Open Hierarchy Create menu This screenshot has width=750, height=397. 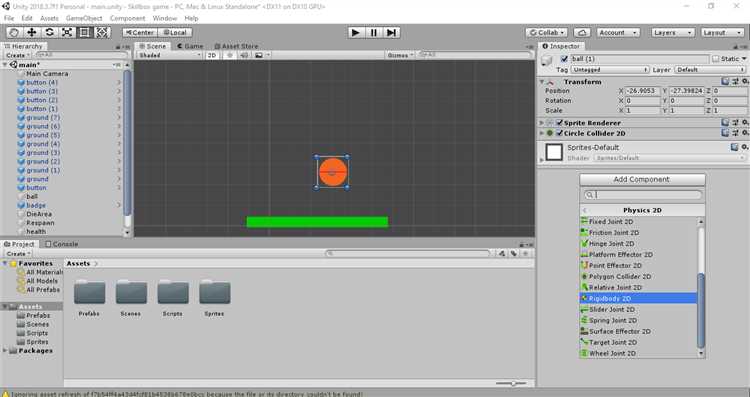18,55
